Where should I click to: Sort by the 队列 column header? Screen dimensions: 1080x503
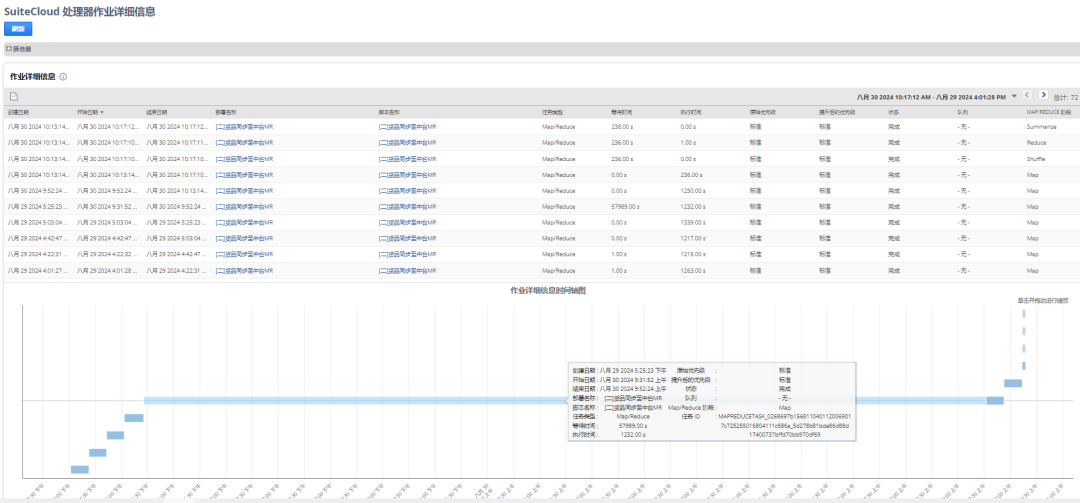[963, 112]
